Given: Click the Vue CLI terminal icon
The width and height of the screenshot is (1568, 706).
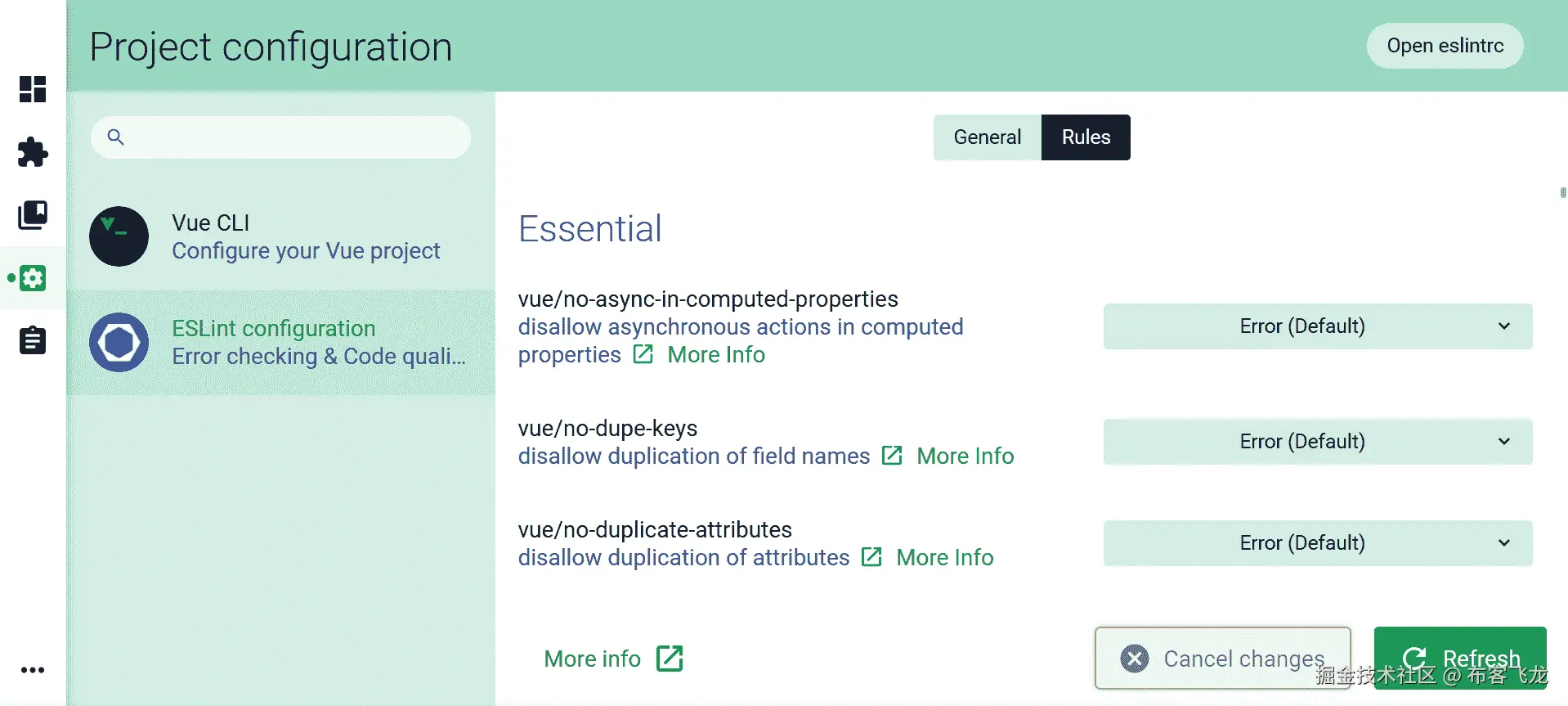Looking at the screenshot, I should (x=119, y=236).
